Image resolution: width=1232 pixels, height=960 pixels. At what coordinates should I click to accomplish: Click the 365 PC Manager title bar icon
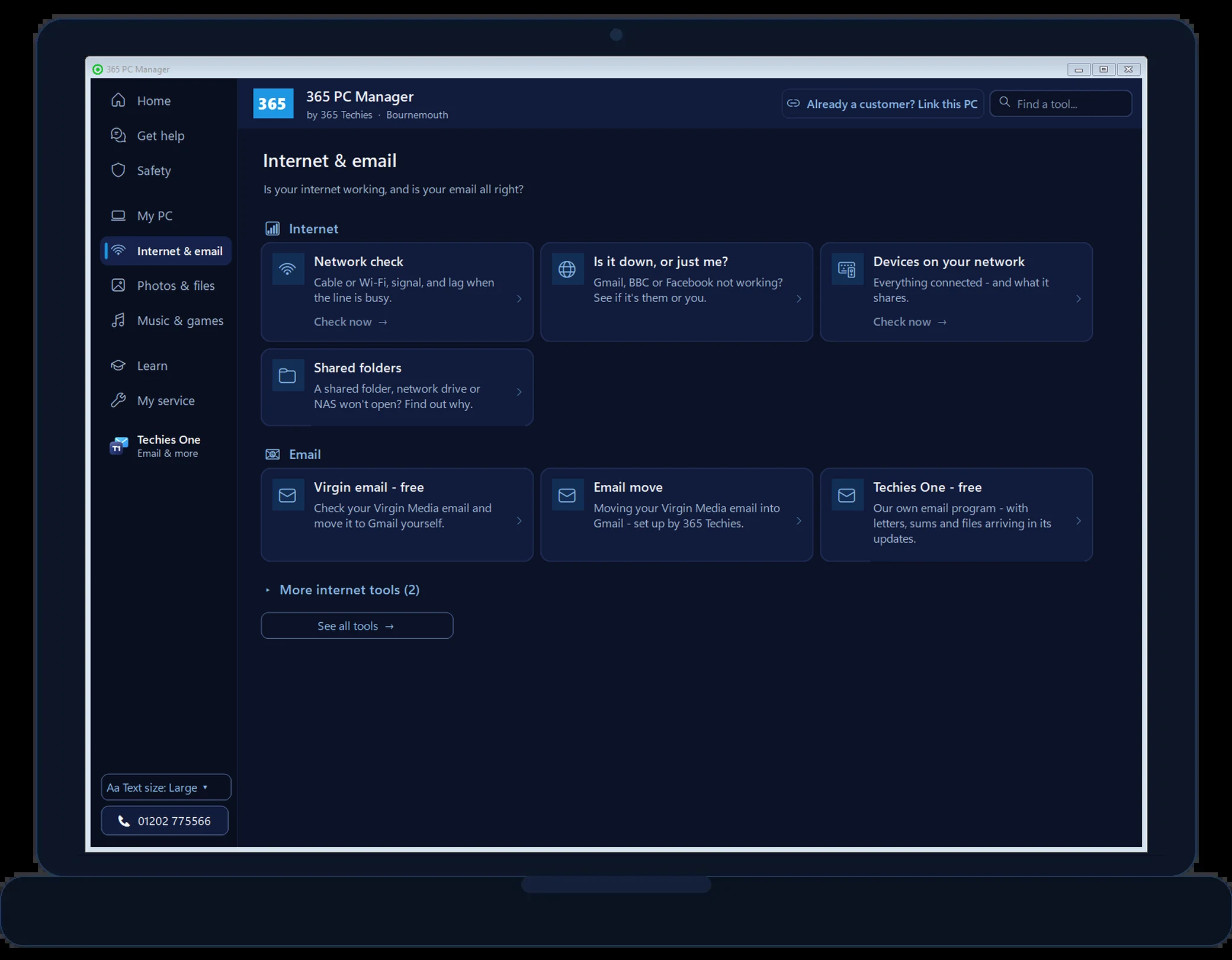click(x=98, y=69)
